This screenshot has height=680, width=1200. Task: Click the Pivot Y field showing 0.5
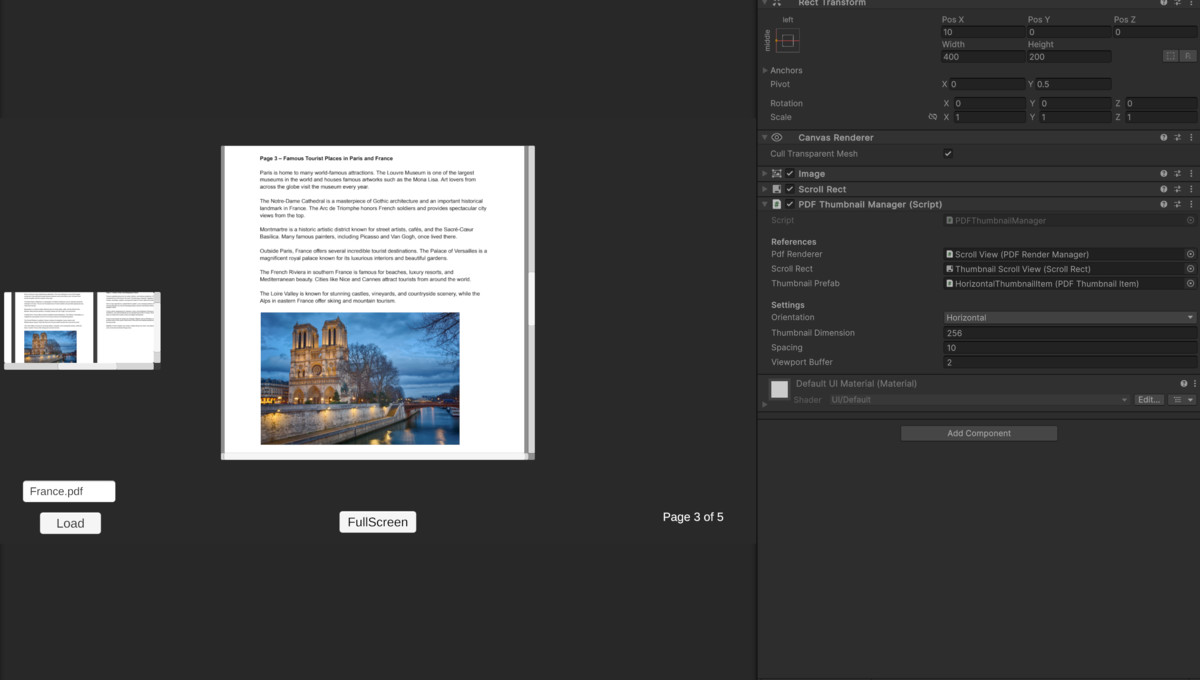tap(1075, 84)
